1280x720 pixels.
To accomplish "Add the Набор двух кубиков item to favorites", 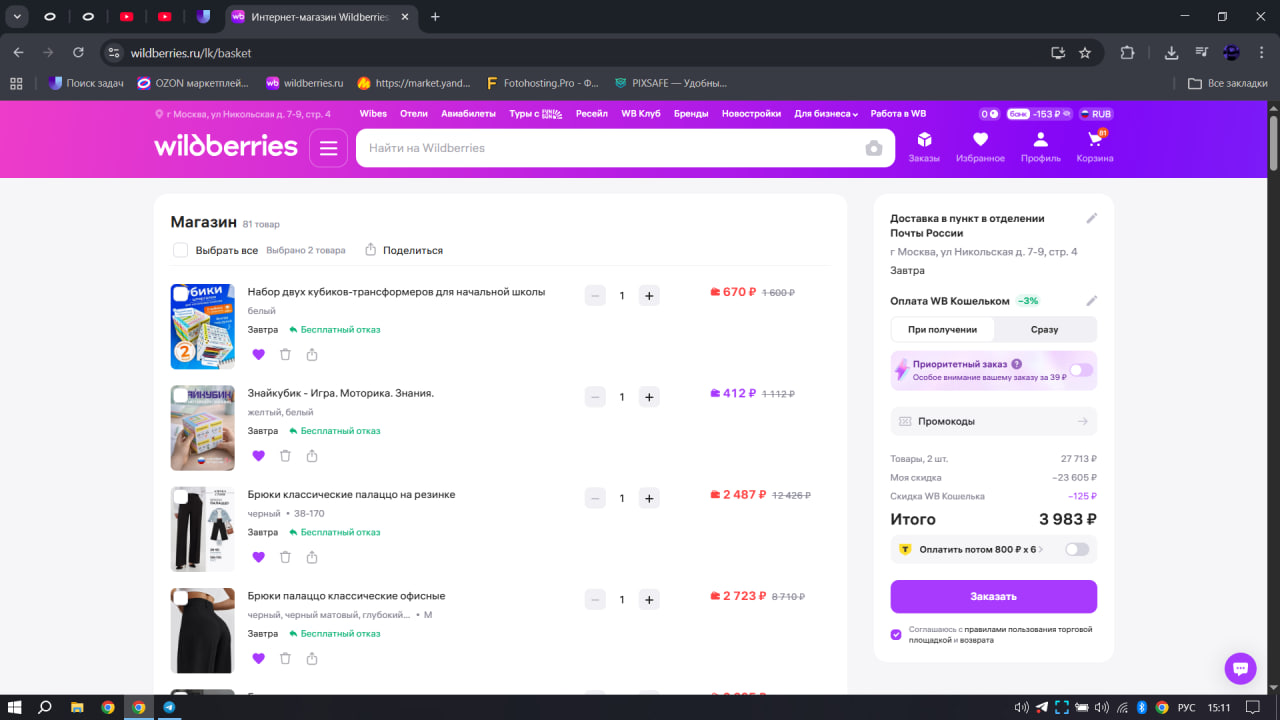I will pyautogui.click(x=258, y=354).
